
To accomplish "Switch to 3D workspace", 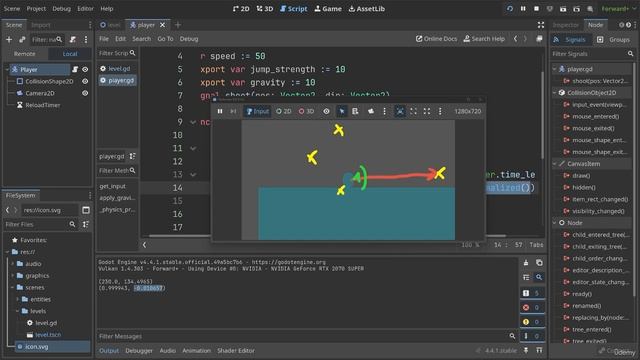I will 265,9.
